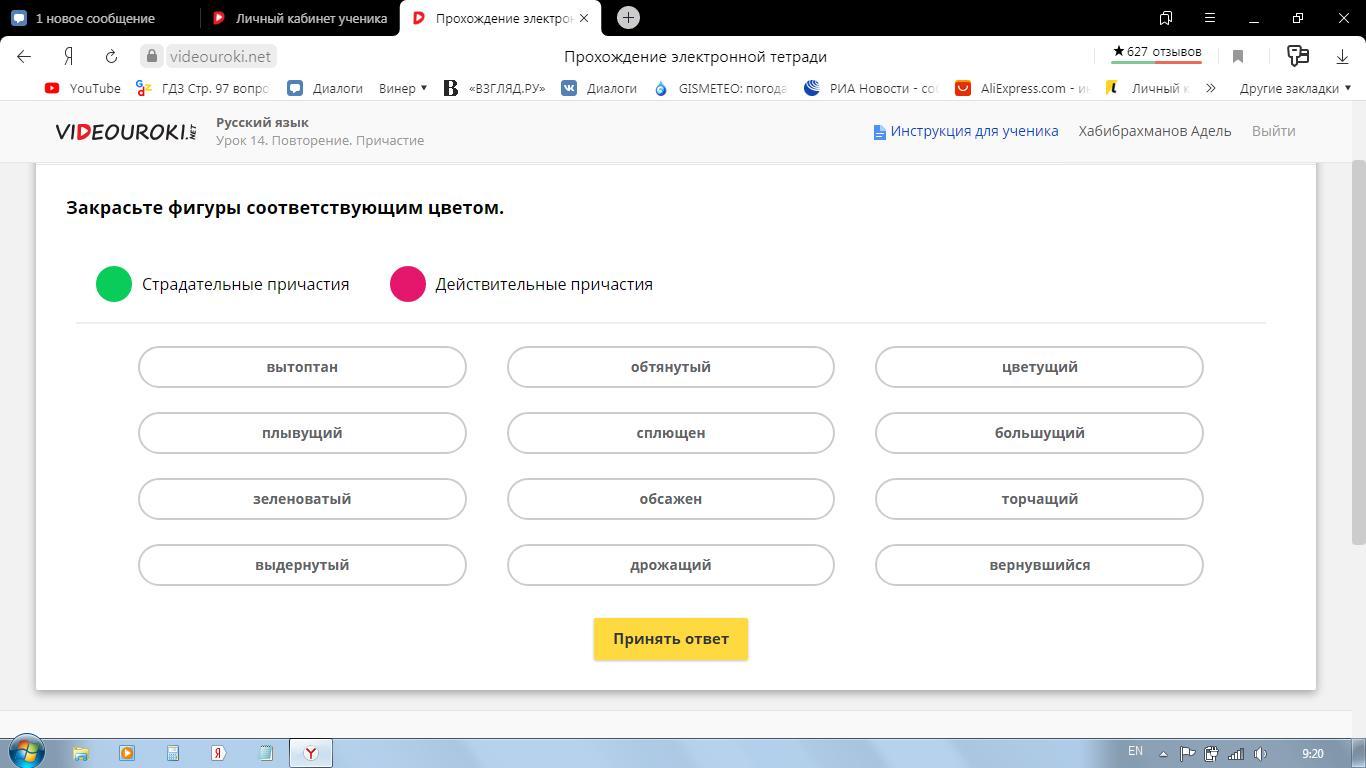The height and width of the screenshot is (768, 1366).
Task: Expand Другие закладки folder
Action: 1296,88
